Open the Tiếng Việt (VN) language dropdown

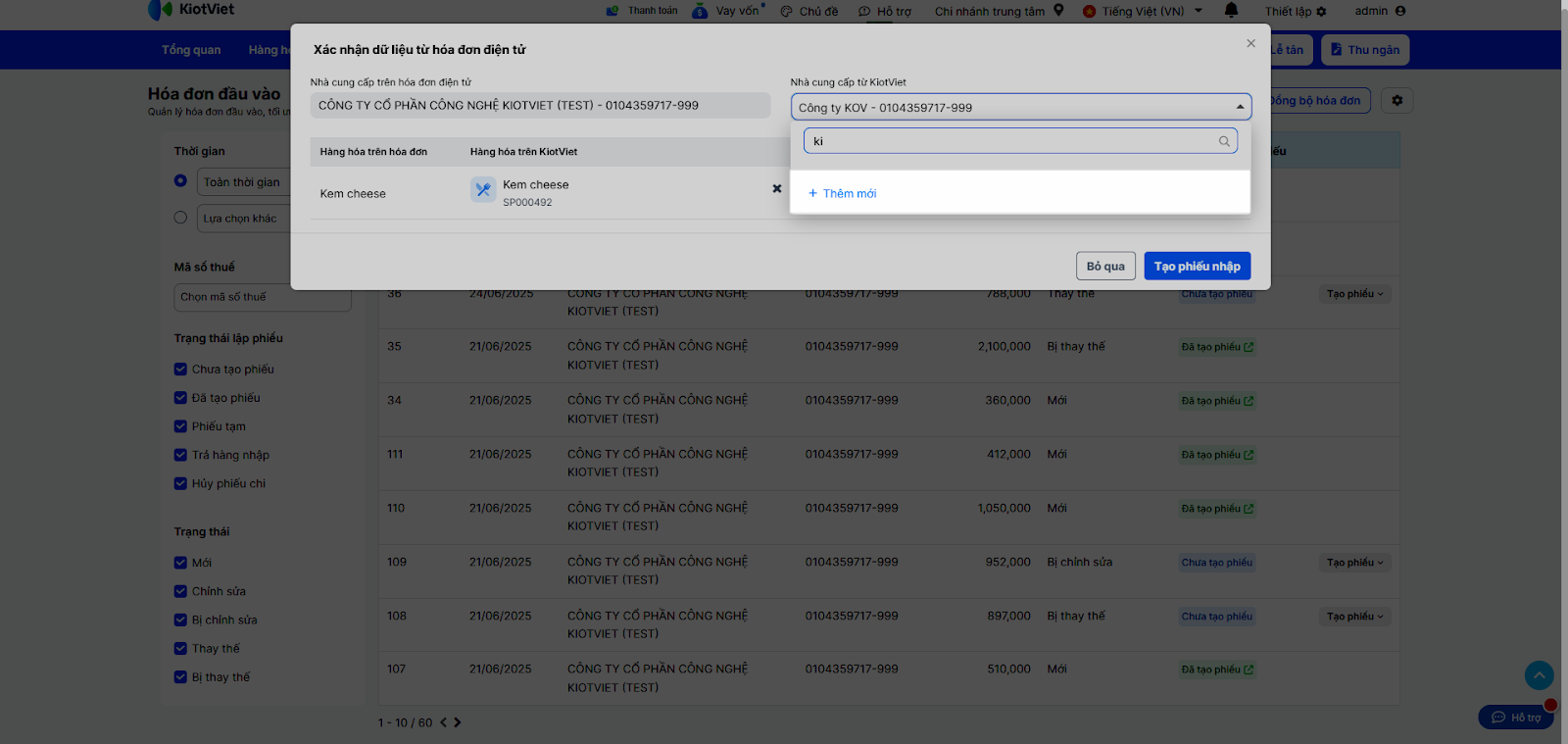(1143, 12)
